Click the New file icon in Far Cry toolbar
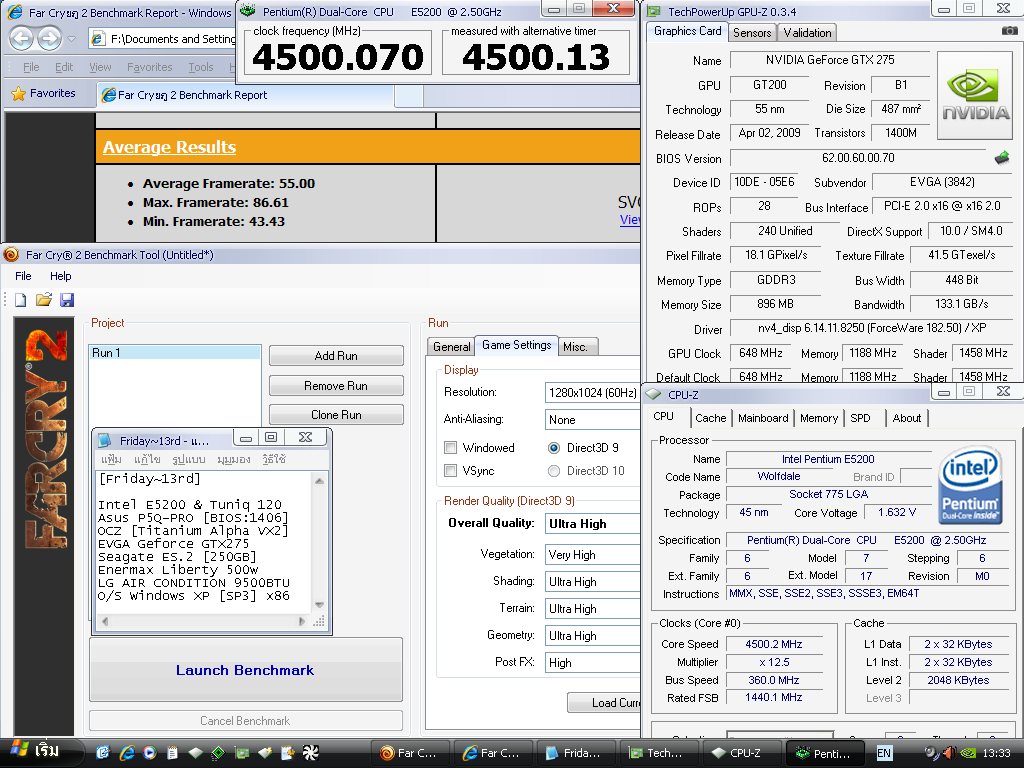Viewport: 1024px width, 768px height. (x=20, y=300)
